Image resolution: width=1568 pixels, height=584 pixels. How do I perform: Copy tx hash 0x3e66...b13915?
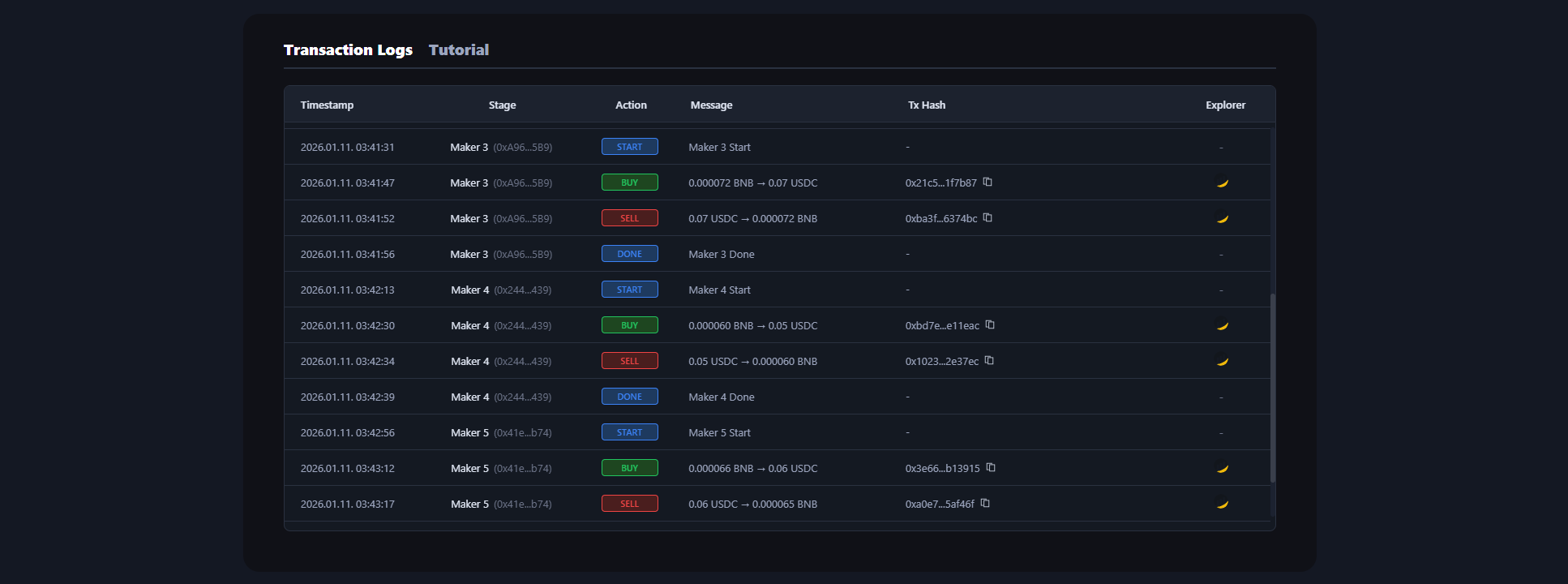point(991,468)
